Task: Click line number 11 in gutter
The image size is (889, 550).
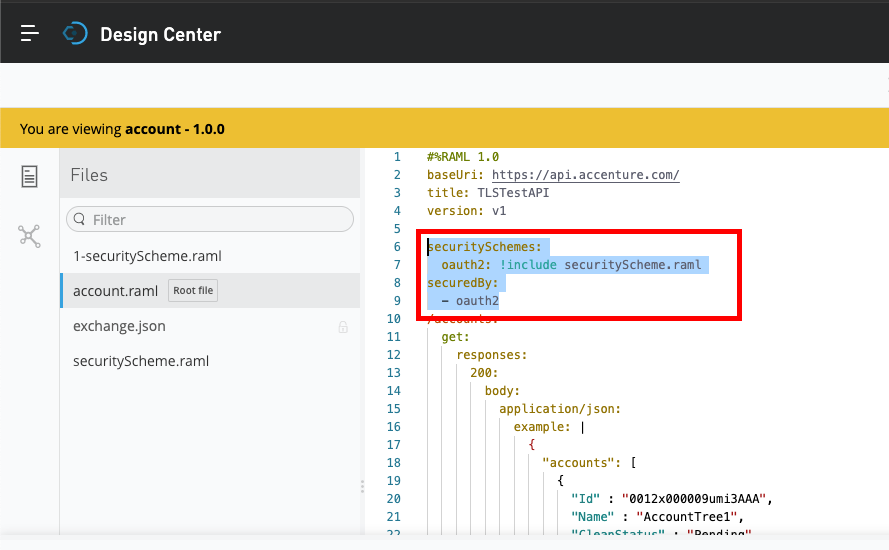Action: (x=396, y=337)
